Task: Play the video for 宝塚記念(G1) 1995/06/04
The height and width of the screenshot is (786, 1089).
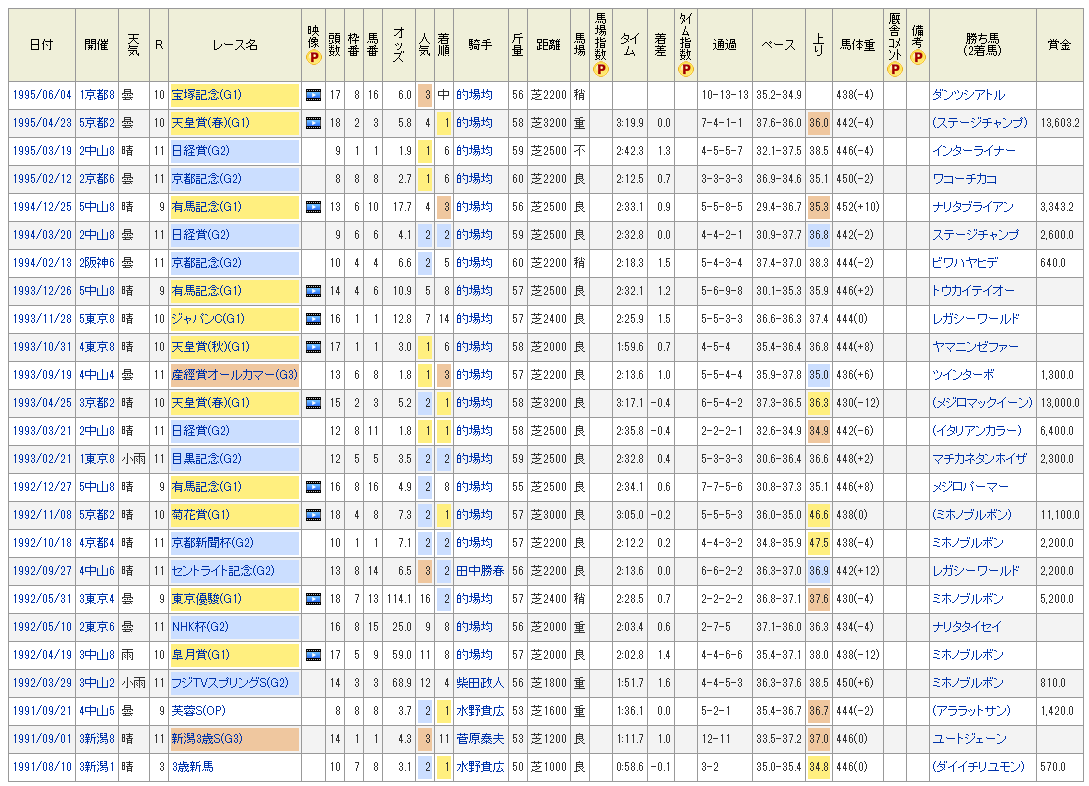Action: [313, 95]
